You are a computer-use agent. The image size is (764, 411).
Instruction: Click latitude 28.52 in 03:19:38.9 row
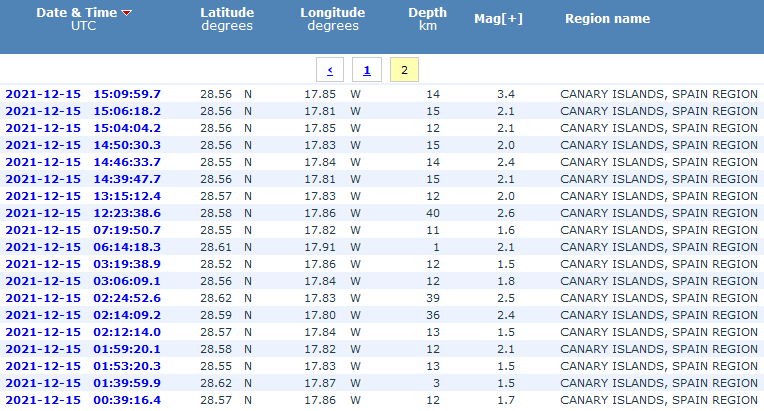coord(216,264)
